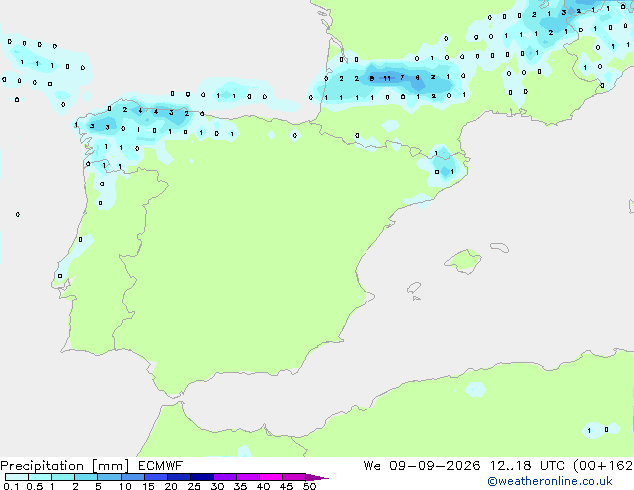Screen dimensions: 634x490
Task: Select the 12..18 UTC time range text
Action: click(526, 466)
